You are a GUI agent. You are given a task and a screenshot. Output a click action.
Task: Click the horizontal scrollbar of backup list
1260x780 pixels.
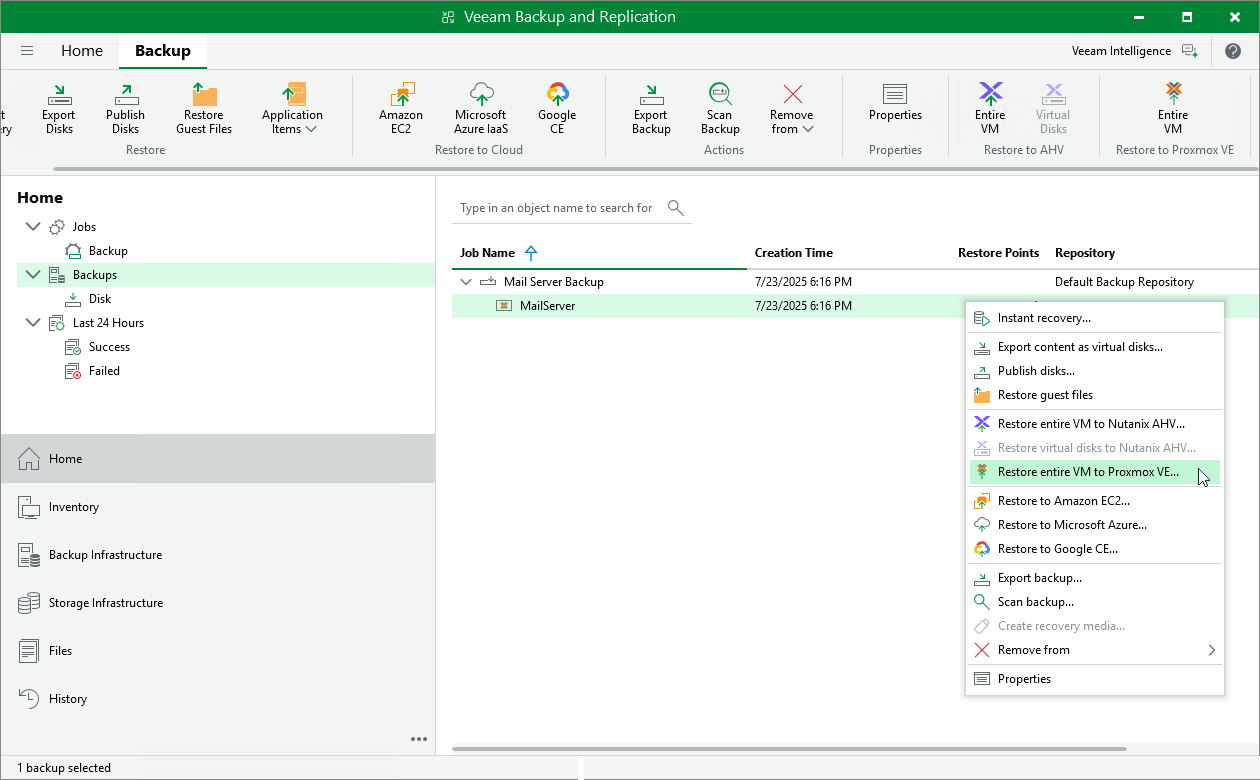(789, 748)
